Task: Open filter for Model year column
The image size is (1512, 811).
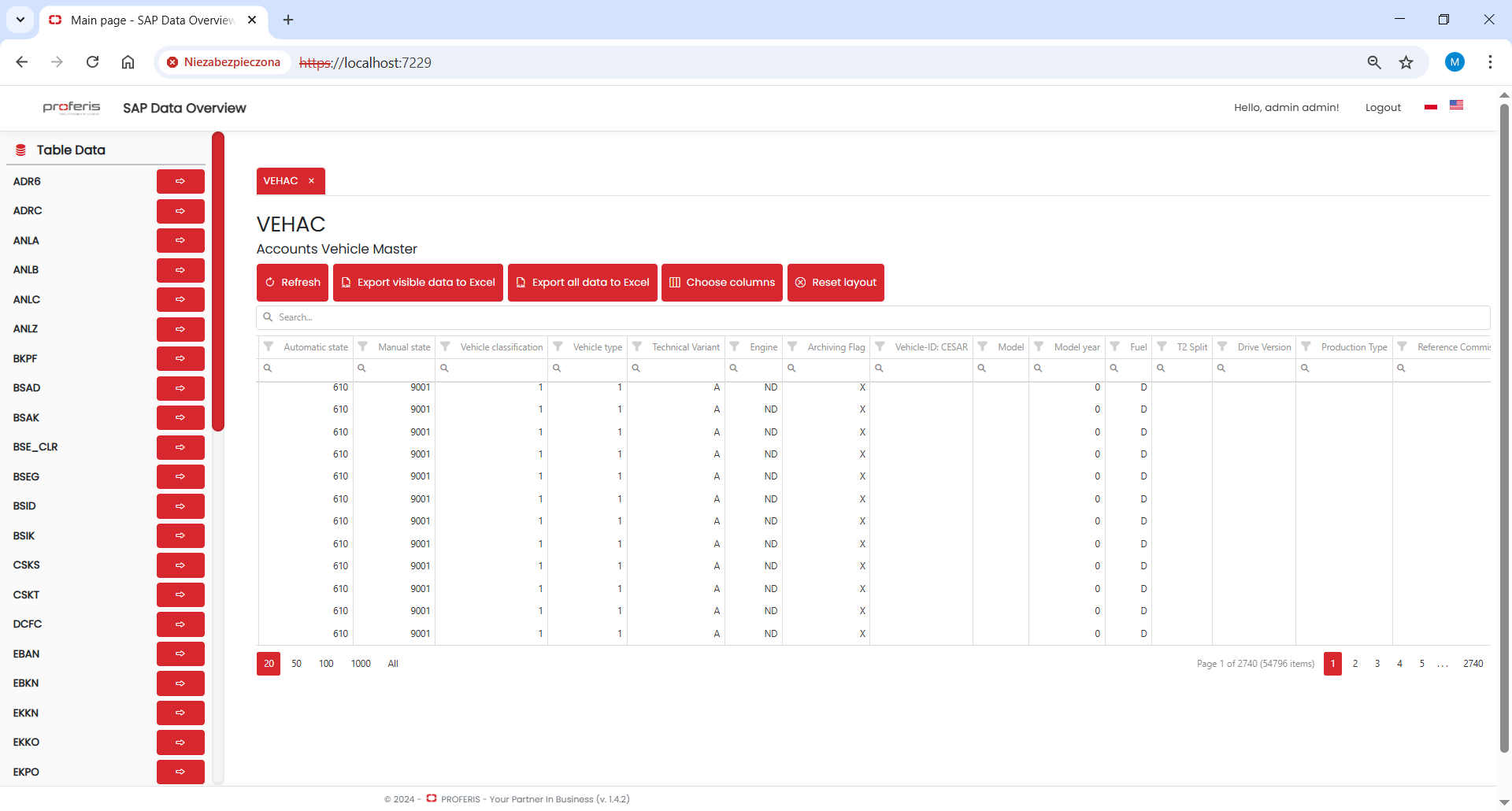Action: pos(1039,346)
